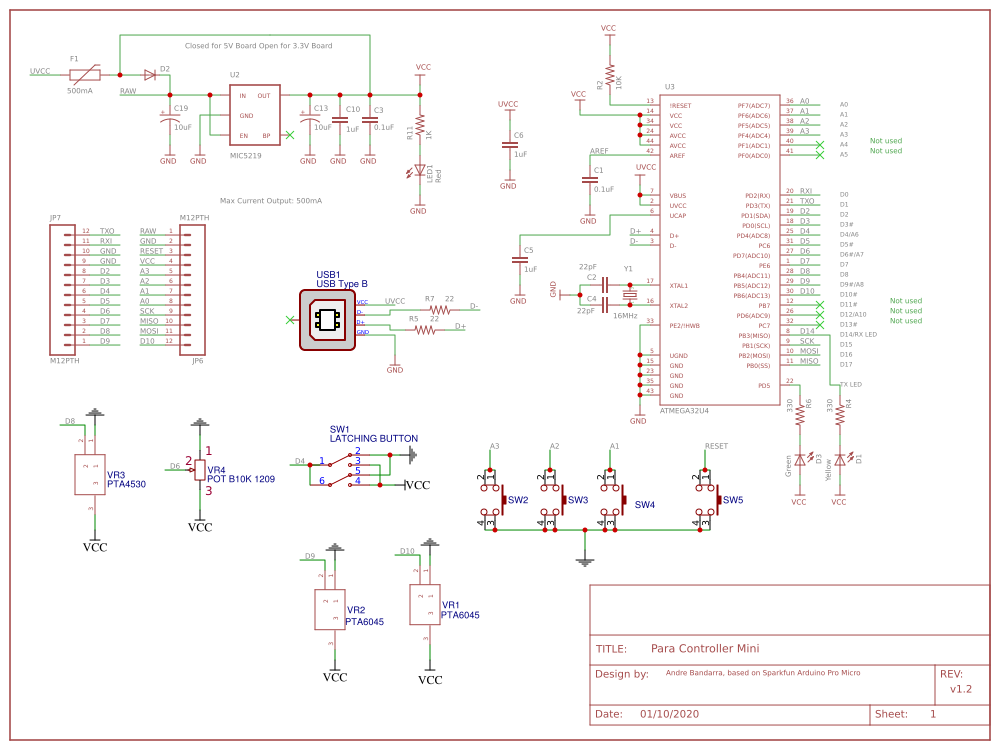The width and height of the screenshot is (1000, 750).
Task: Select the F1 500mA fuse symbol
Action: click(x=85, y=75)
